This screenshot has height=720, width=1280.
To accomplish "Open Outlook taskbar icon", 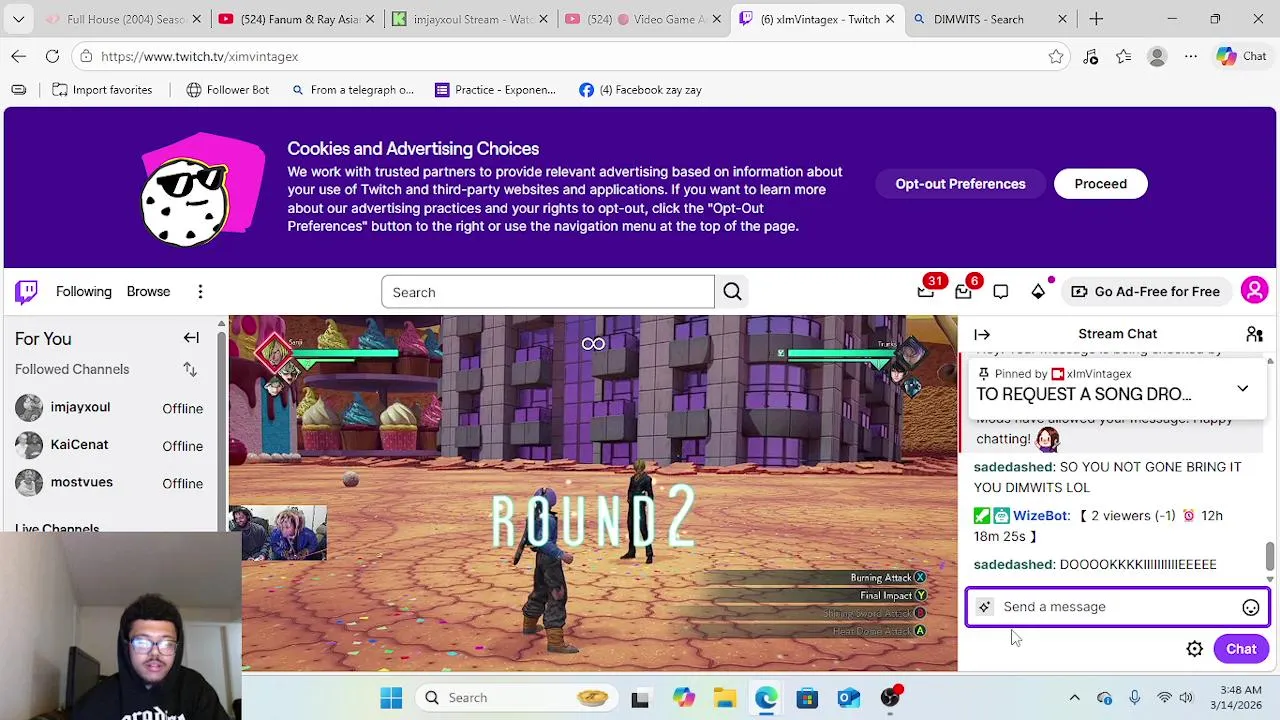I will tap(849, 698).
